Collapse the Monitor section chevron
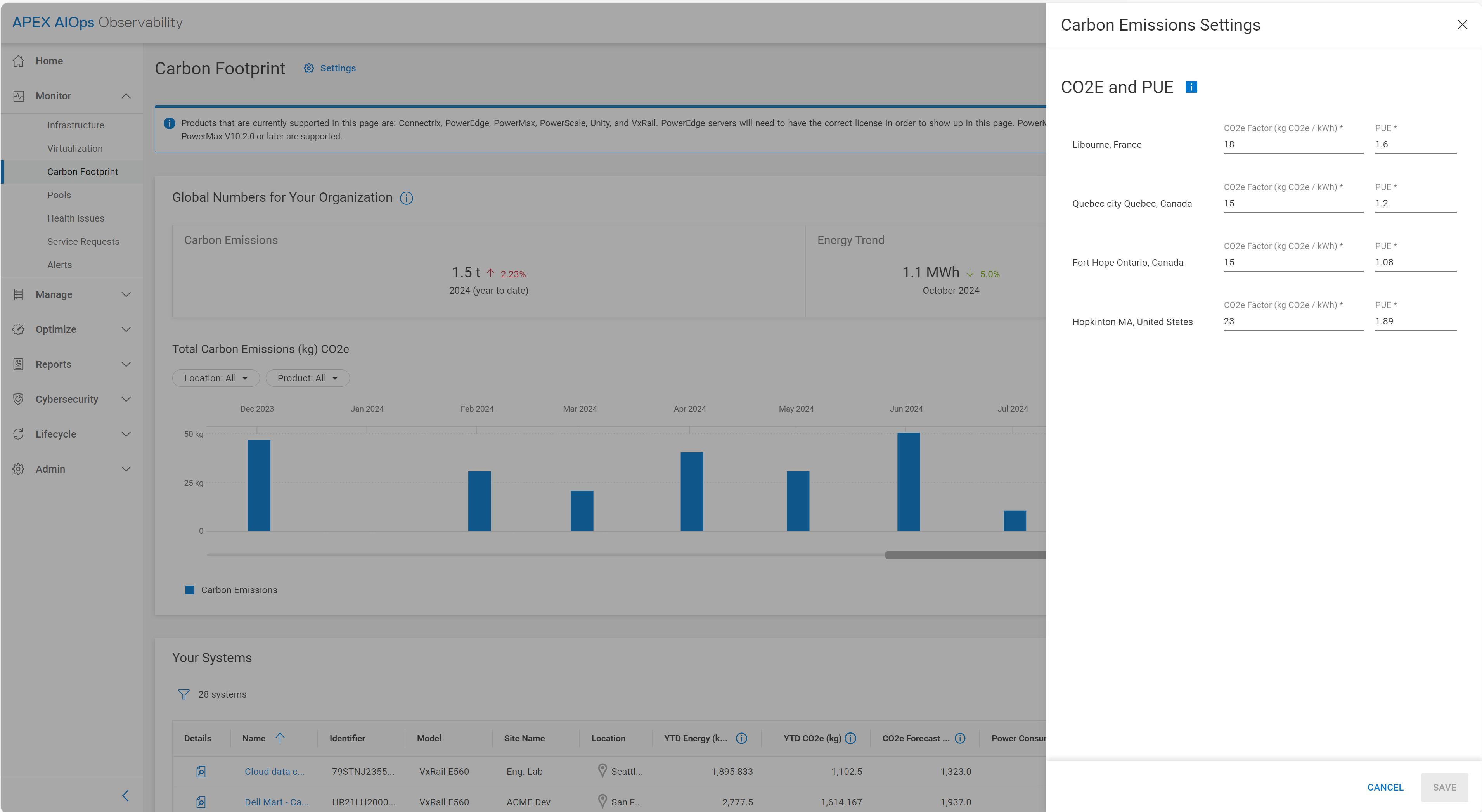 [x=126, y=96]
